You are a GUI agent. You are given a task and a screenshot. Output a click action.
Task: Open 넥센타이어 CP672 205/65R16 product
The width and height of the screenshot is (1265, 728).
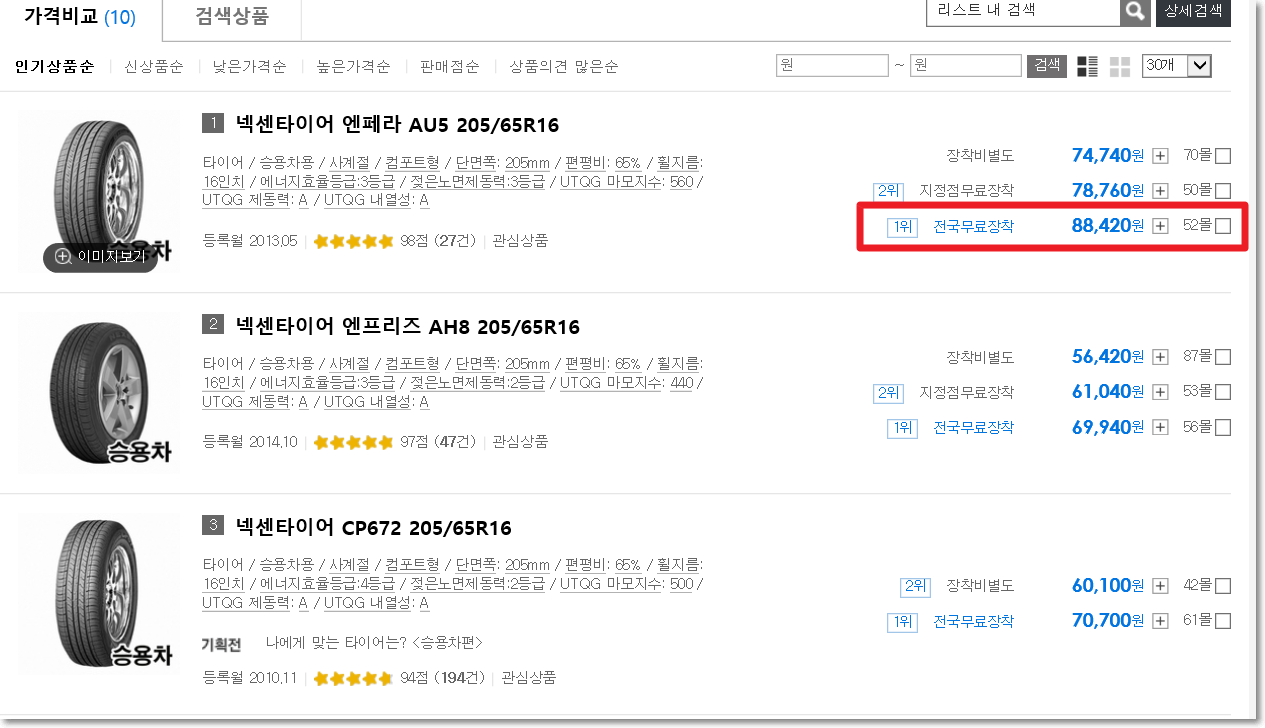(373, 528)
